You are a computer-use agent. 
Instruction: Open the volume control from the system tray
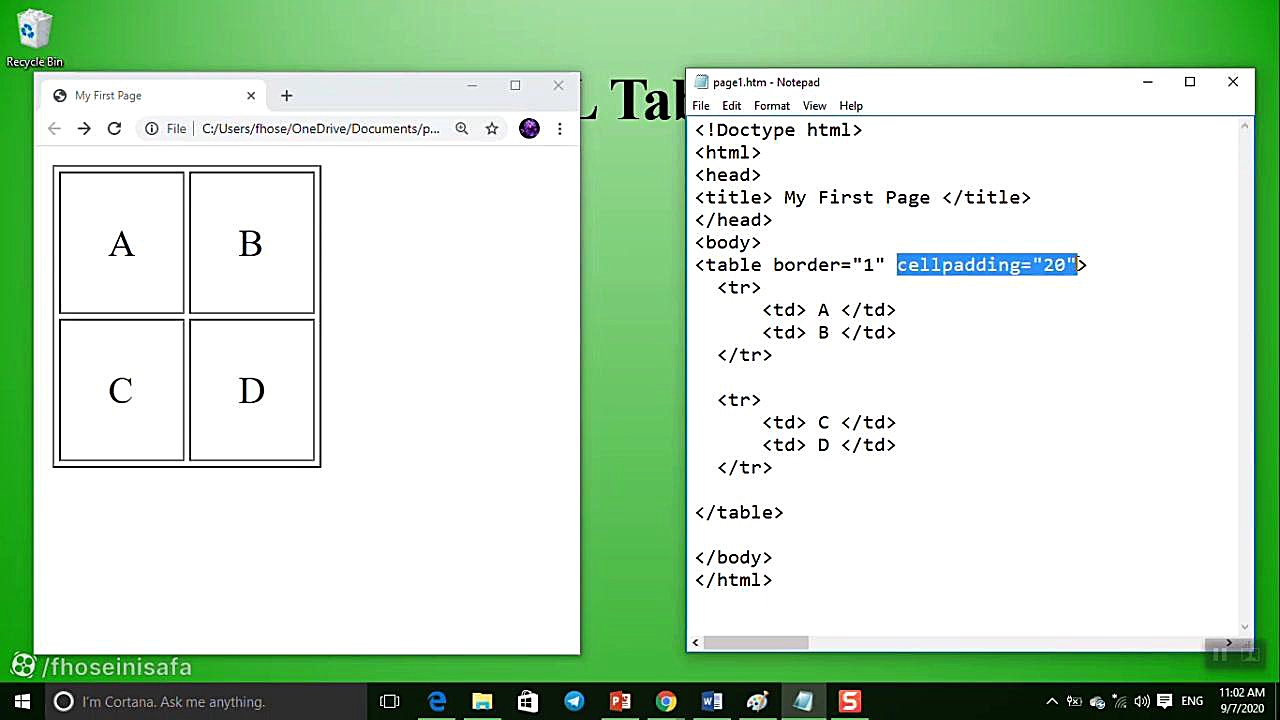tap(1141, 701)
